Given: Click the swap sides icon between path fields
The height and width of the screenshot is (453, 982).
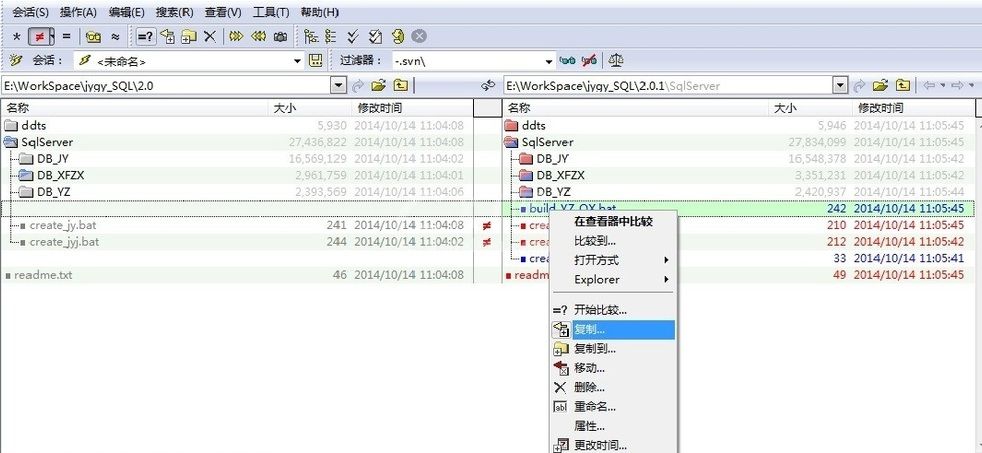Looking at the screenshot, I should [488, 86].
